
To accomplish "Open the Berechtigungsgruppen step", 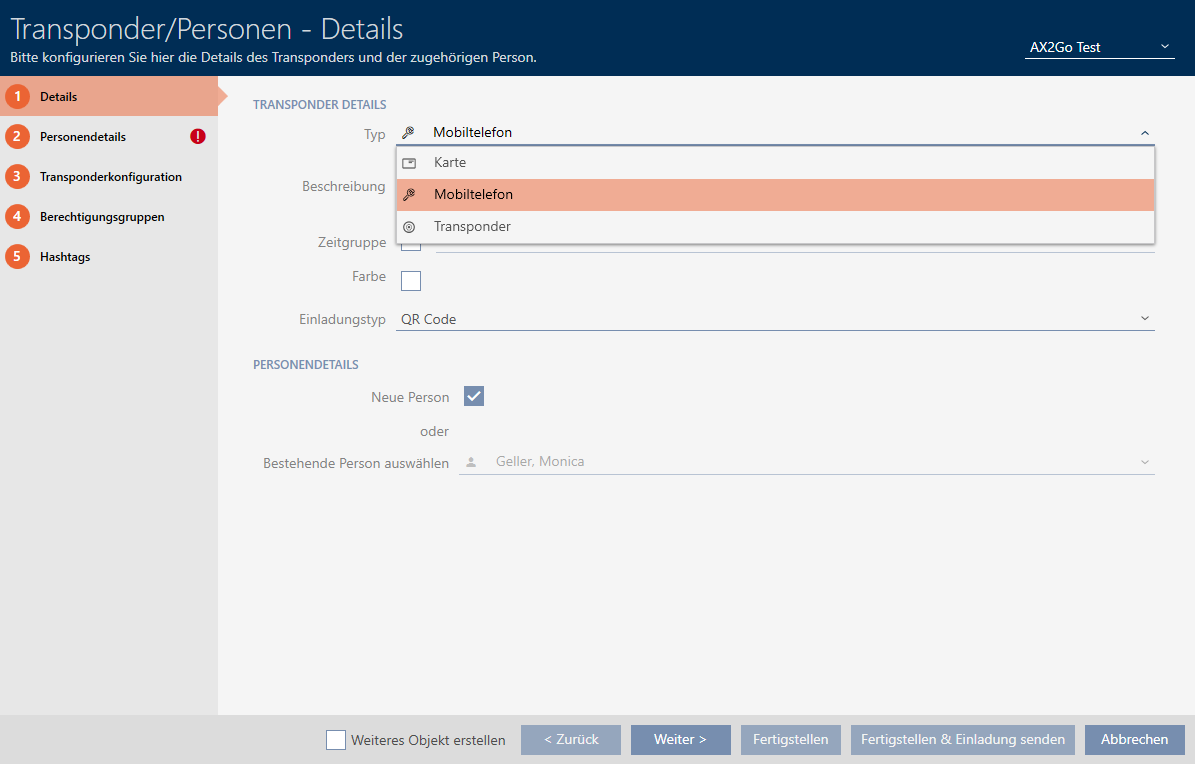I will coord(102,217).
